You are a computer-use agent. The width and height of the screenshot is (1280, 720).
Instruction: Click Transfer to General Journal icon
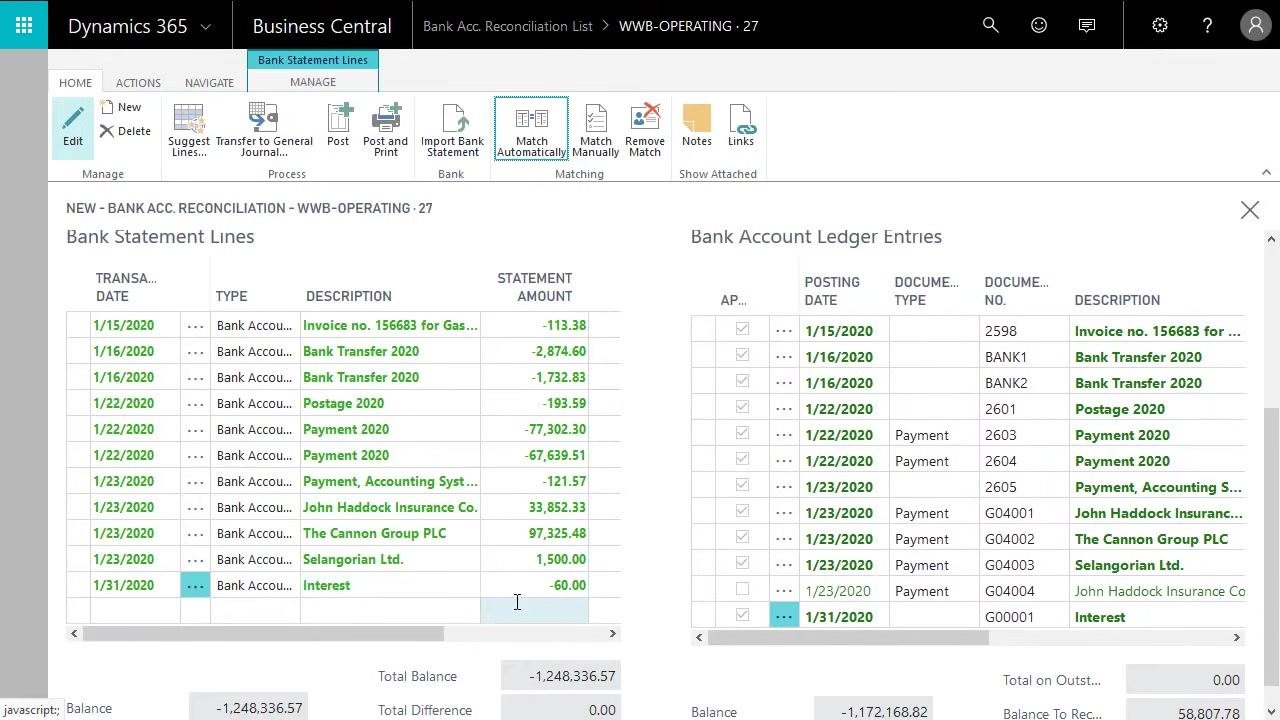tap(264, 130)
